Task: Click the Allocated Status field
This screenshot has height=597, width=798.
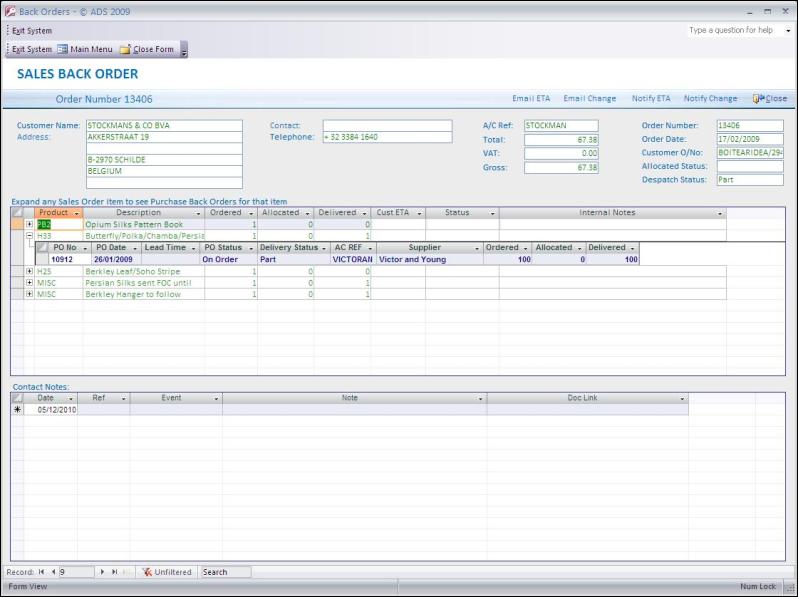Action: click(x=750, y=166)
